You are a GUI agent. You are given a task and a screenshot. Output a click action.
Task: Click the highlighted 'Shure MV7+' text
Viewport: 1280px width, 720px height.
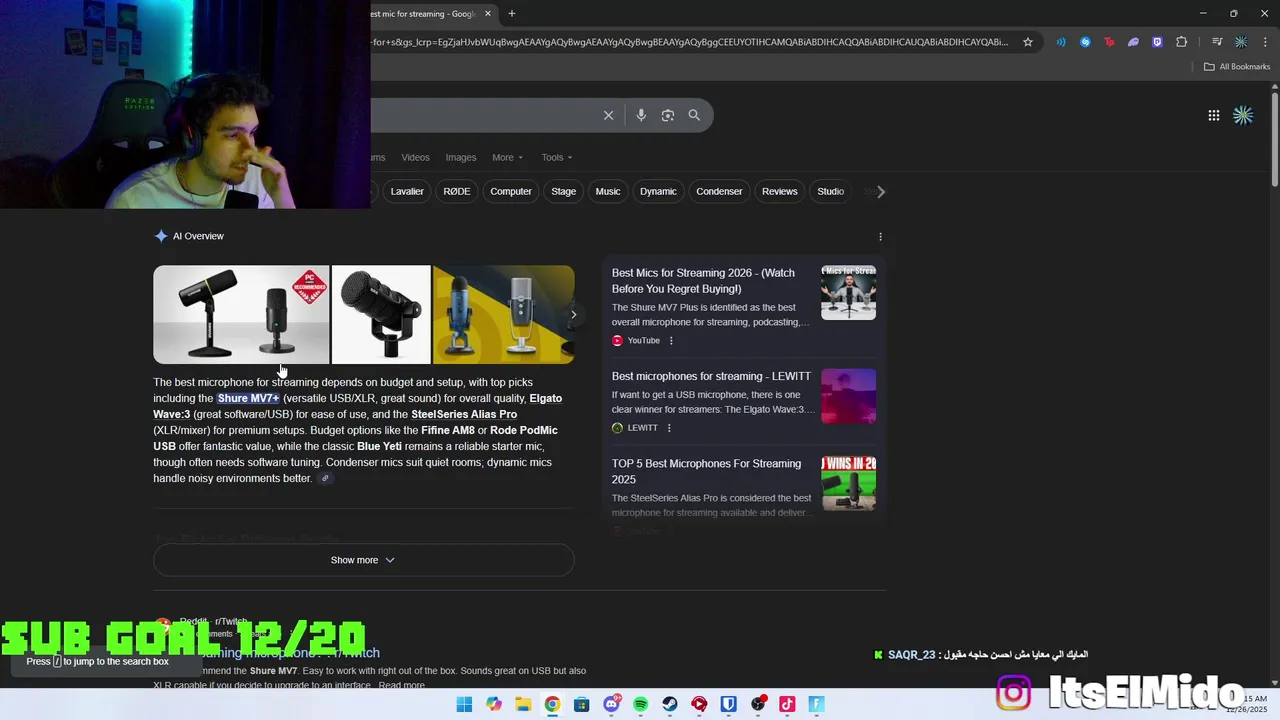[x=248, y=398]
